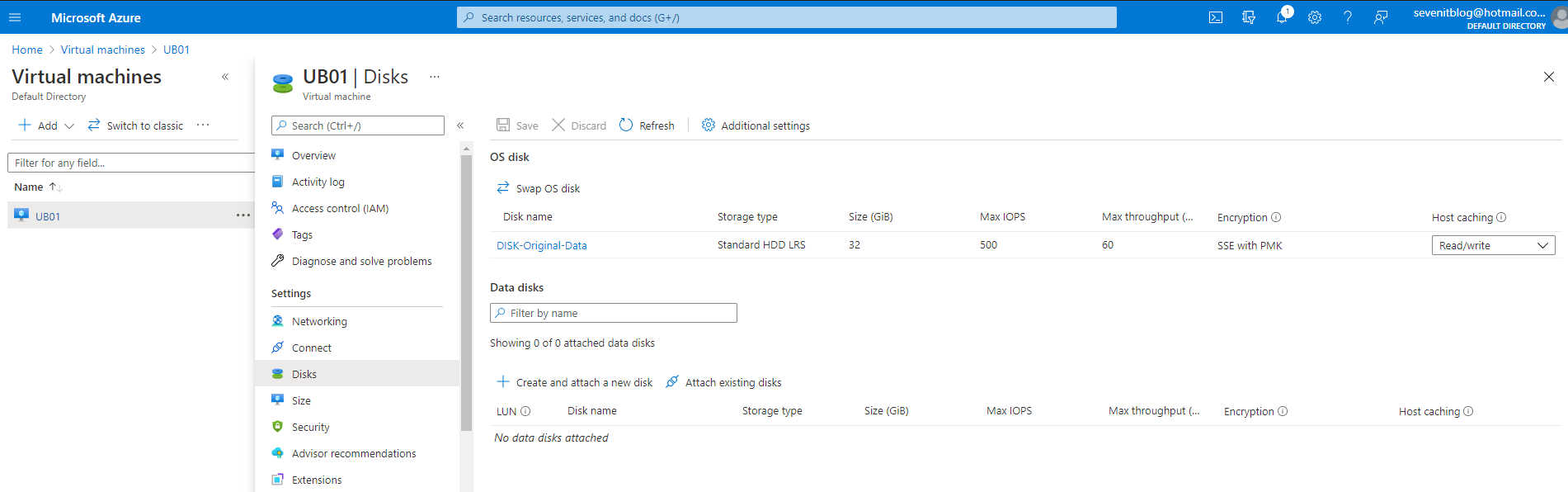Open Additional settings for disks
Viewport: 1568px width, 492px height.
(x=756, y=125)
